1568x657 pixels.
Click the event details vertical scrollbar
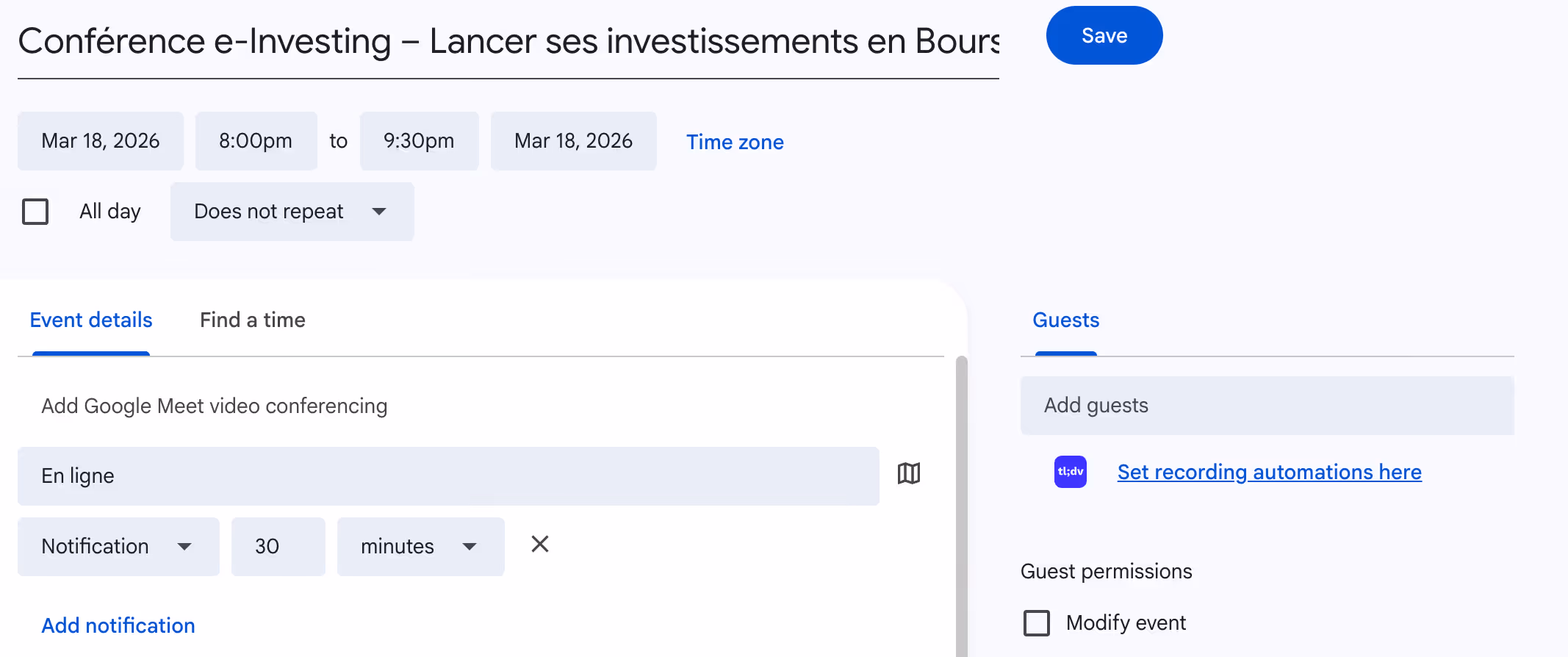coord(961,507)
